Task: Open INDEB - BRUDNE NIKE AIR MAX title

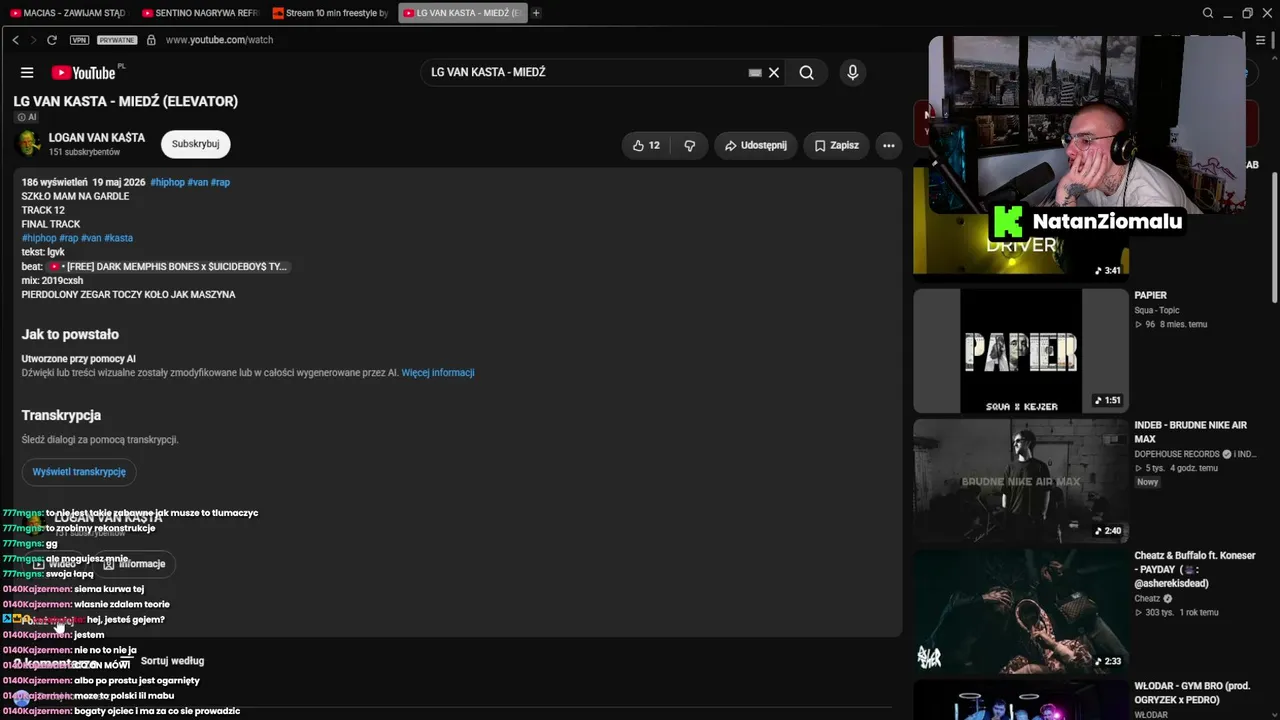Action: [1190, 432]
